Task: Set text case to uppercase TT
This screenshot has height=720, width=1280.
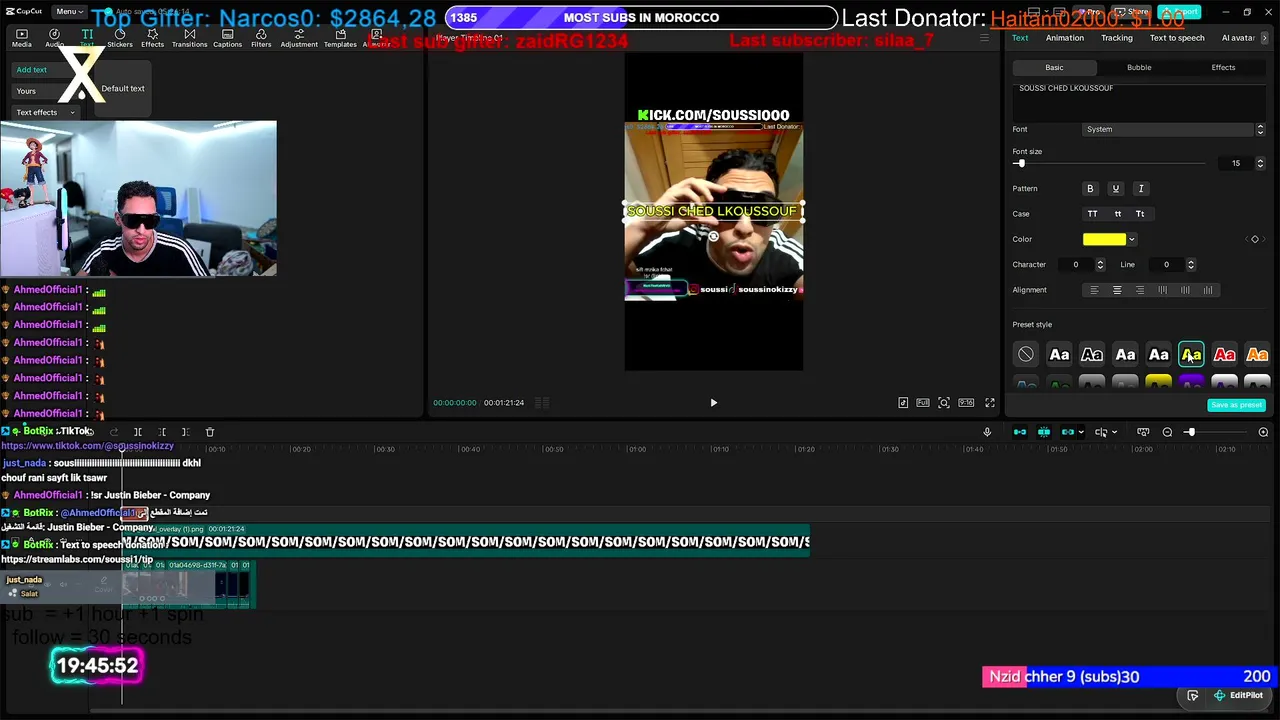Action: point(1092,214)
